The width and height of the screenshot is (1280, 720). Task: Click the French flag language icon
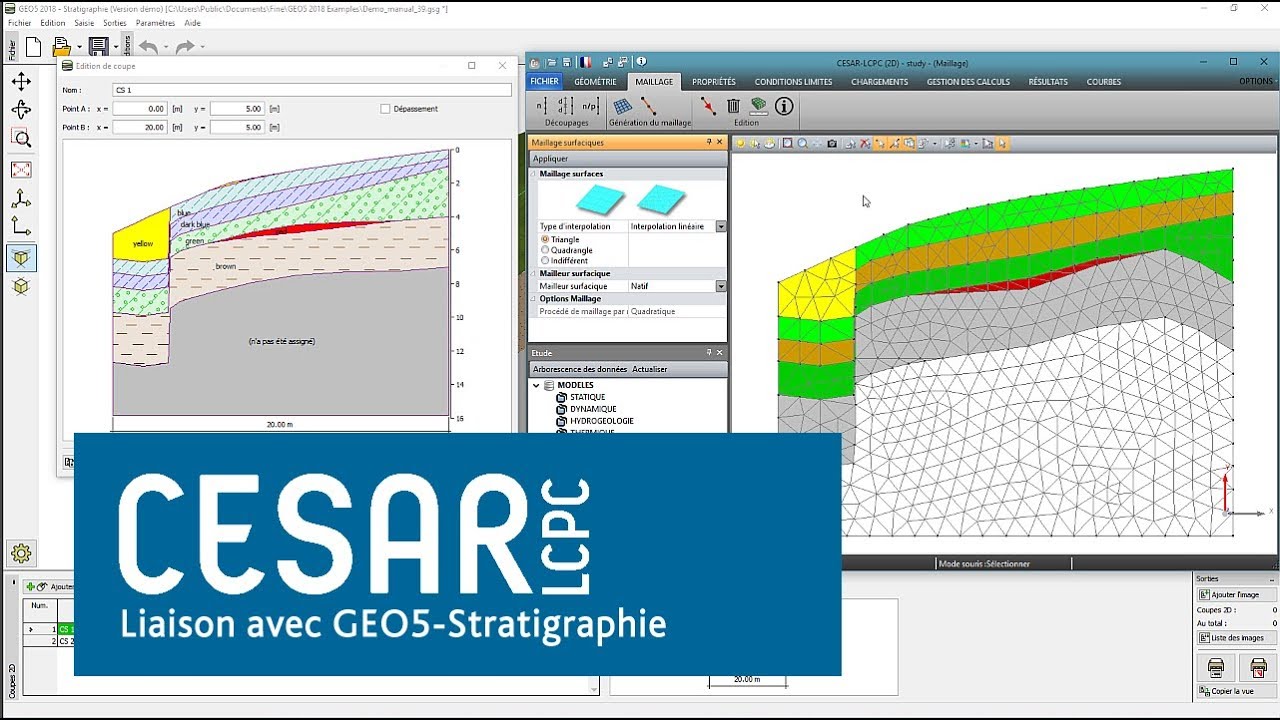586,62
